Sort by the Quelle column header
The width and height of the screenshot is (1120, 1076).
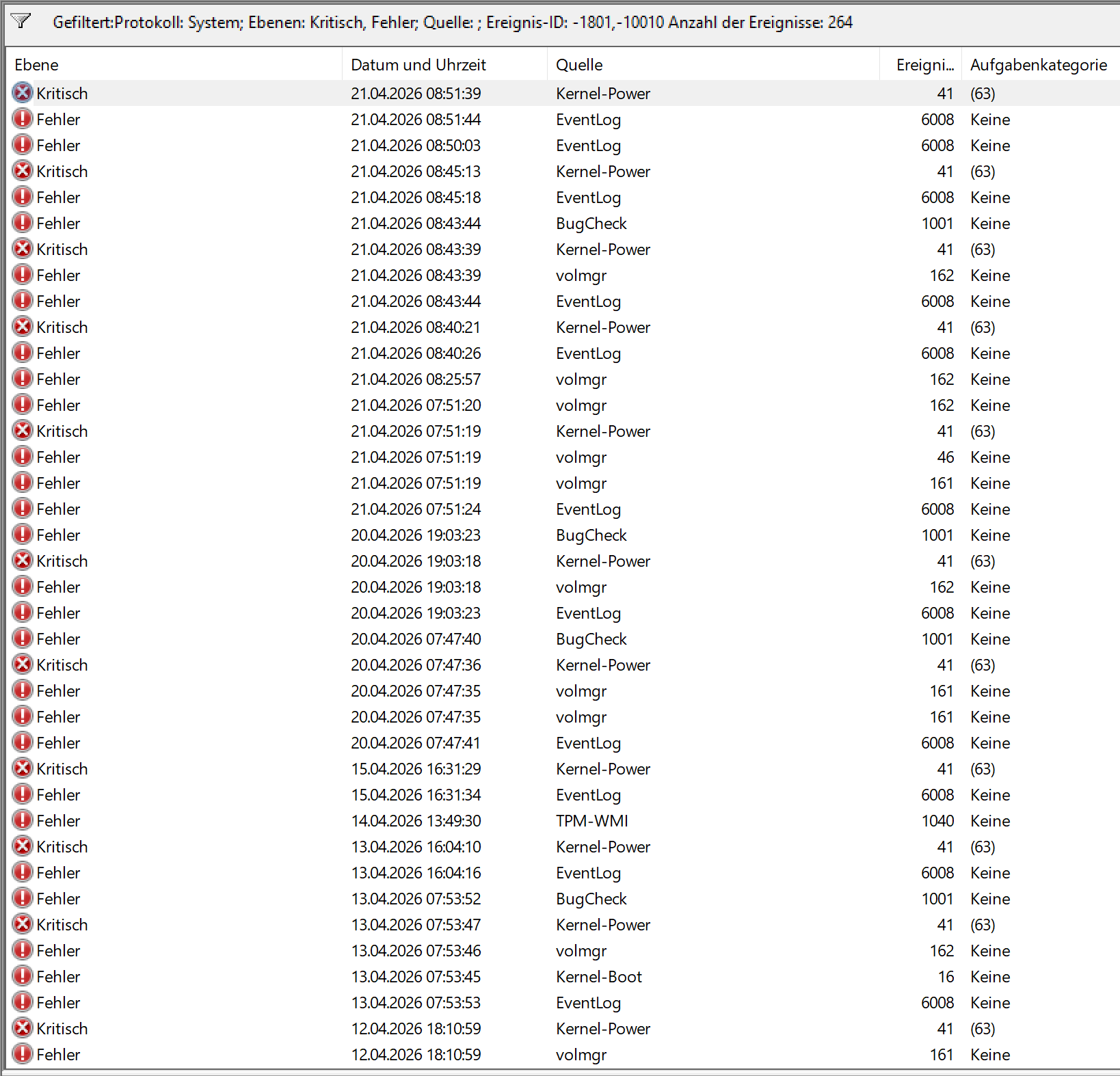[713, 65]
